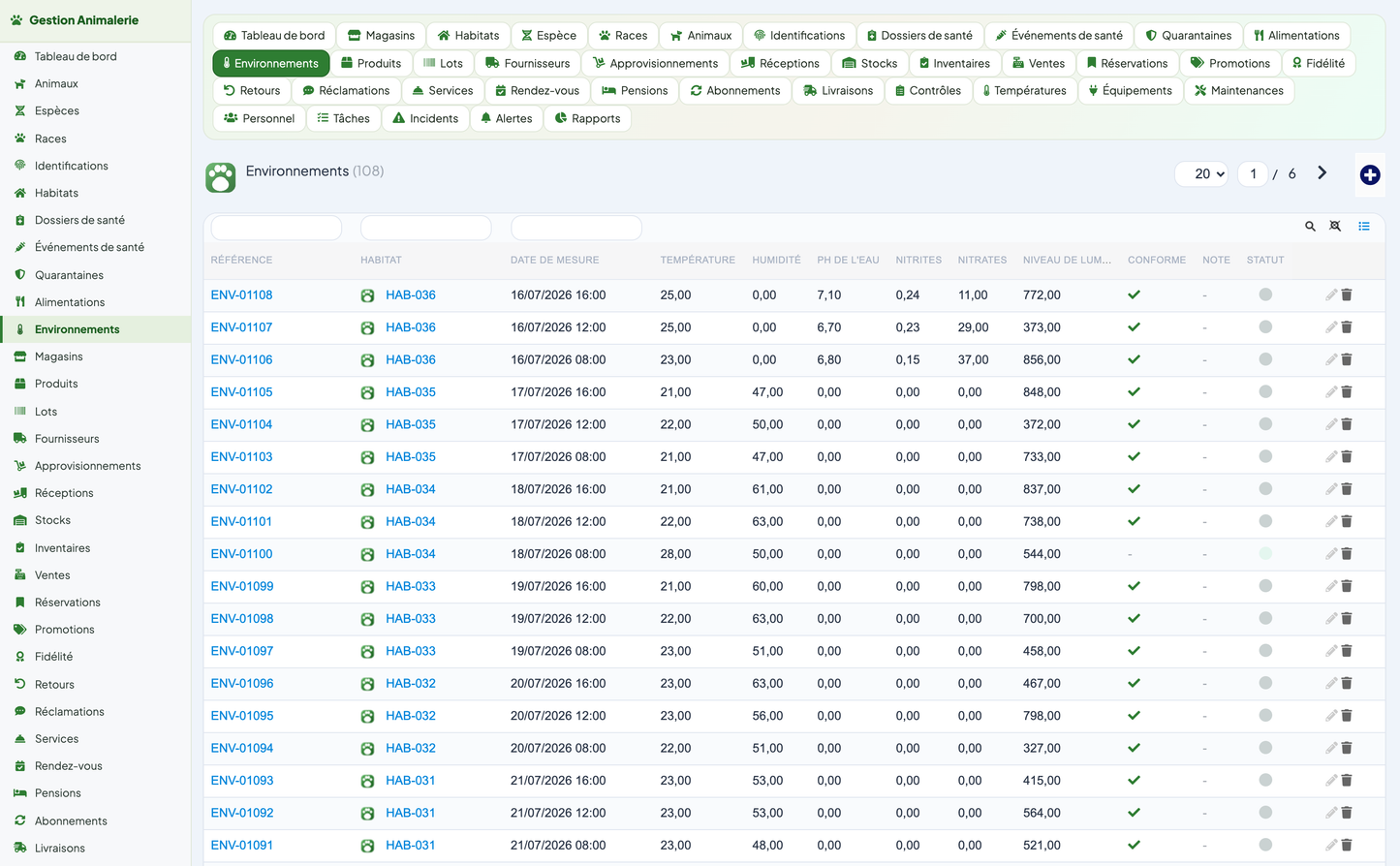
Task: Toggle status circle for ENV-01107
Action: 1265,327
